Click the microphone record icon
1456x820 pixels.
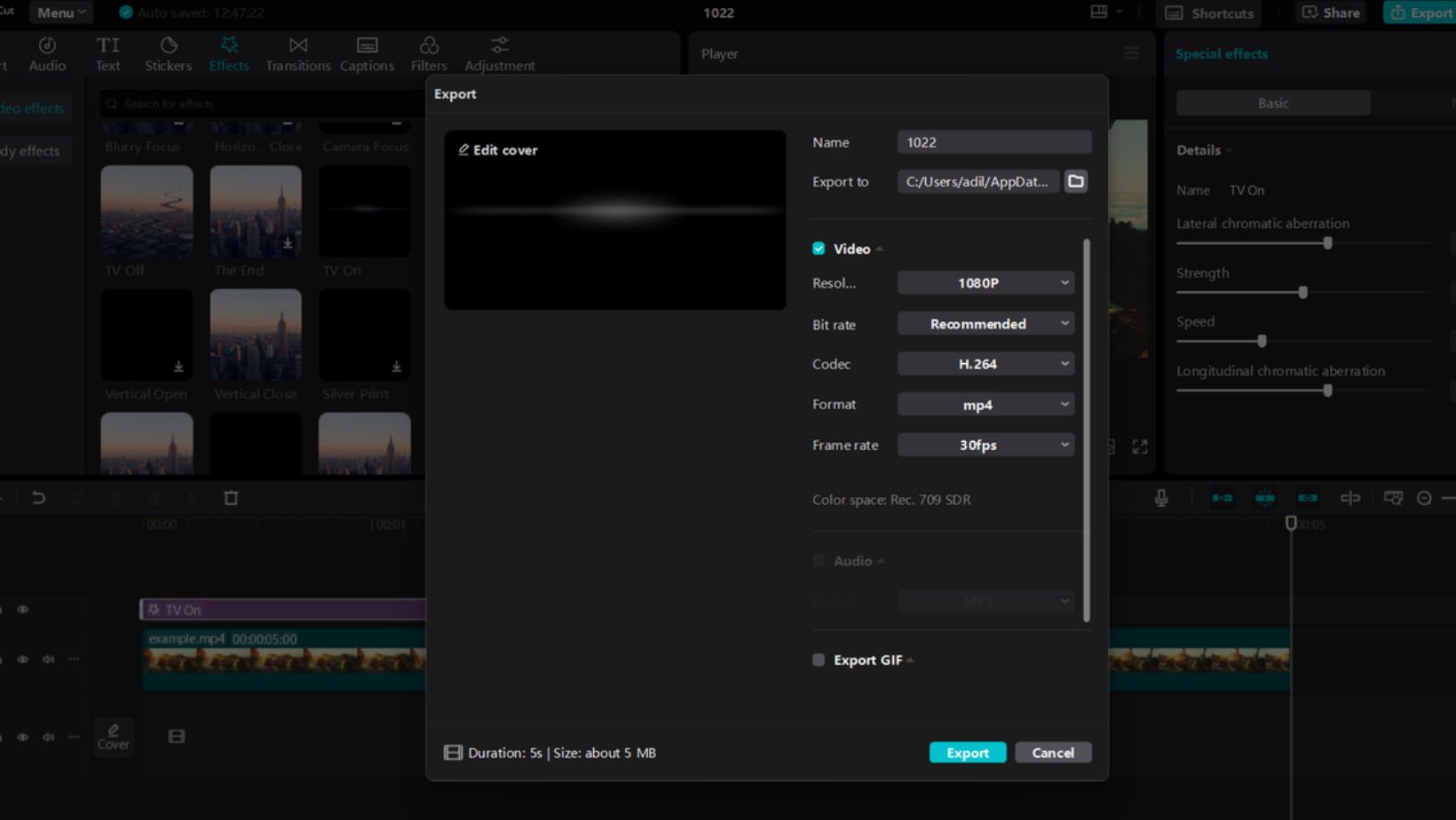[1161, 498]
